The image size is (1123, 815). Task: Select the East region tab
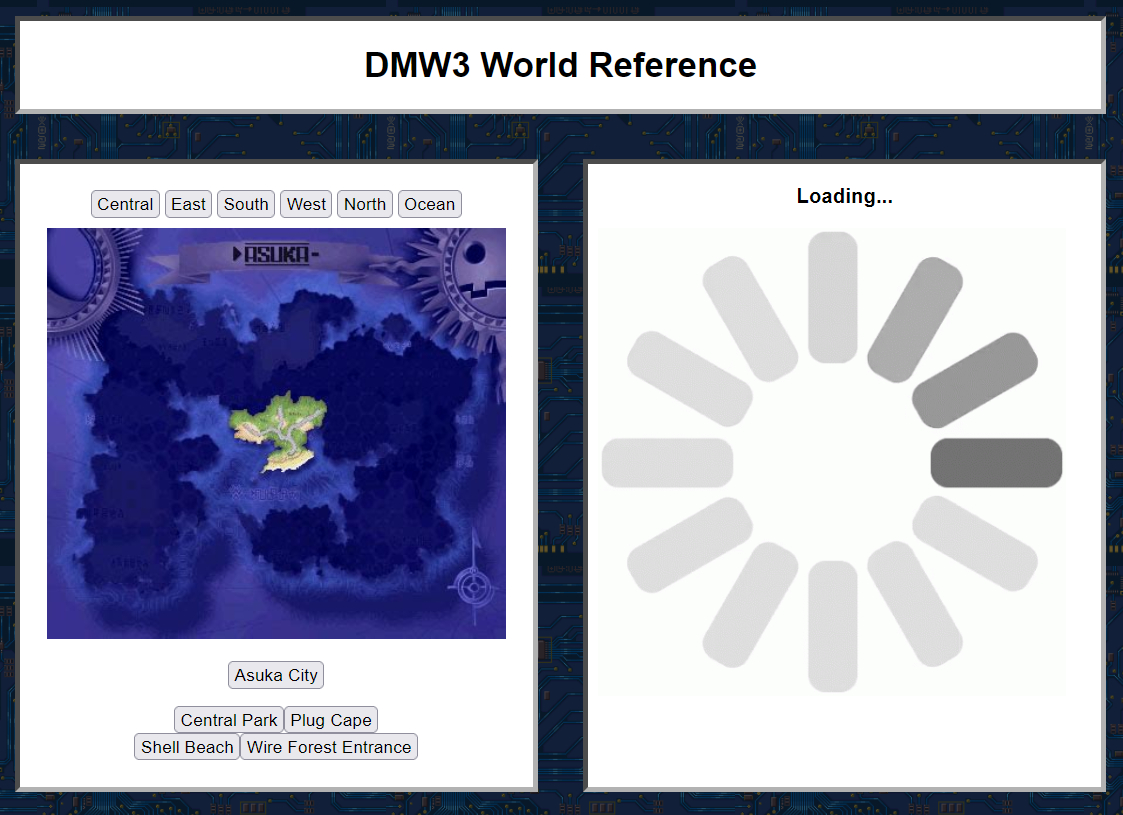[188, 204]
